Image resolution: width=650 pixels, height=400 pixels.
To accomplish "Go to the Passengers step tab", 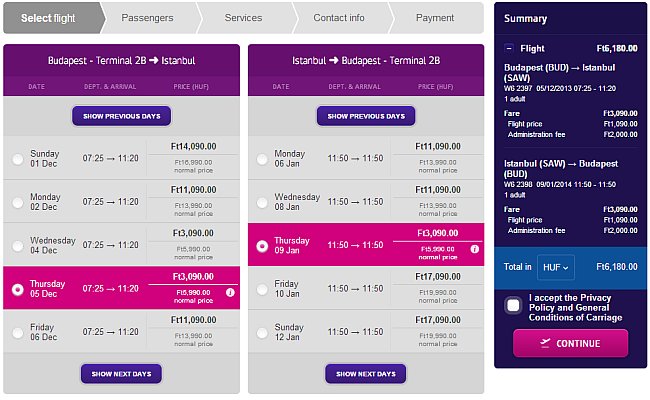I will 147,18.
